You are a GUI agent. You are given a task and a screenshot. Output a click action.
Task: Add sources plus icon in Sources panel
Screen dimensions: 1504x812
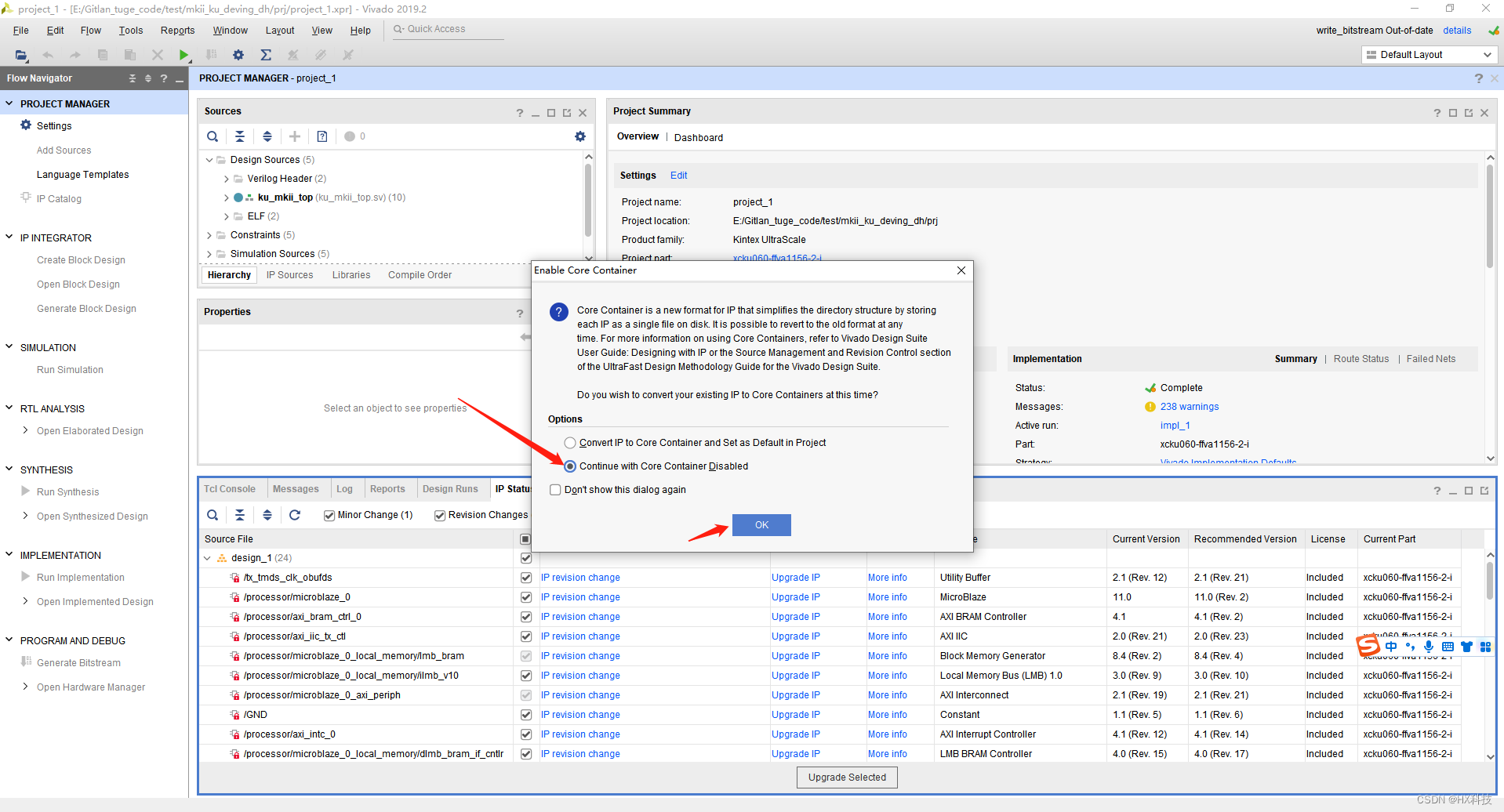295,136
